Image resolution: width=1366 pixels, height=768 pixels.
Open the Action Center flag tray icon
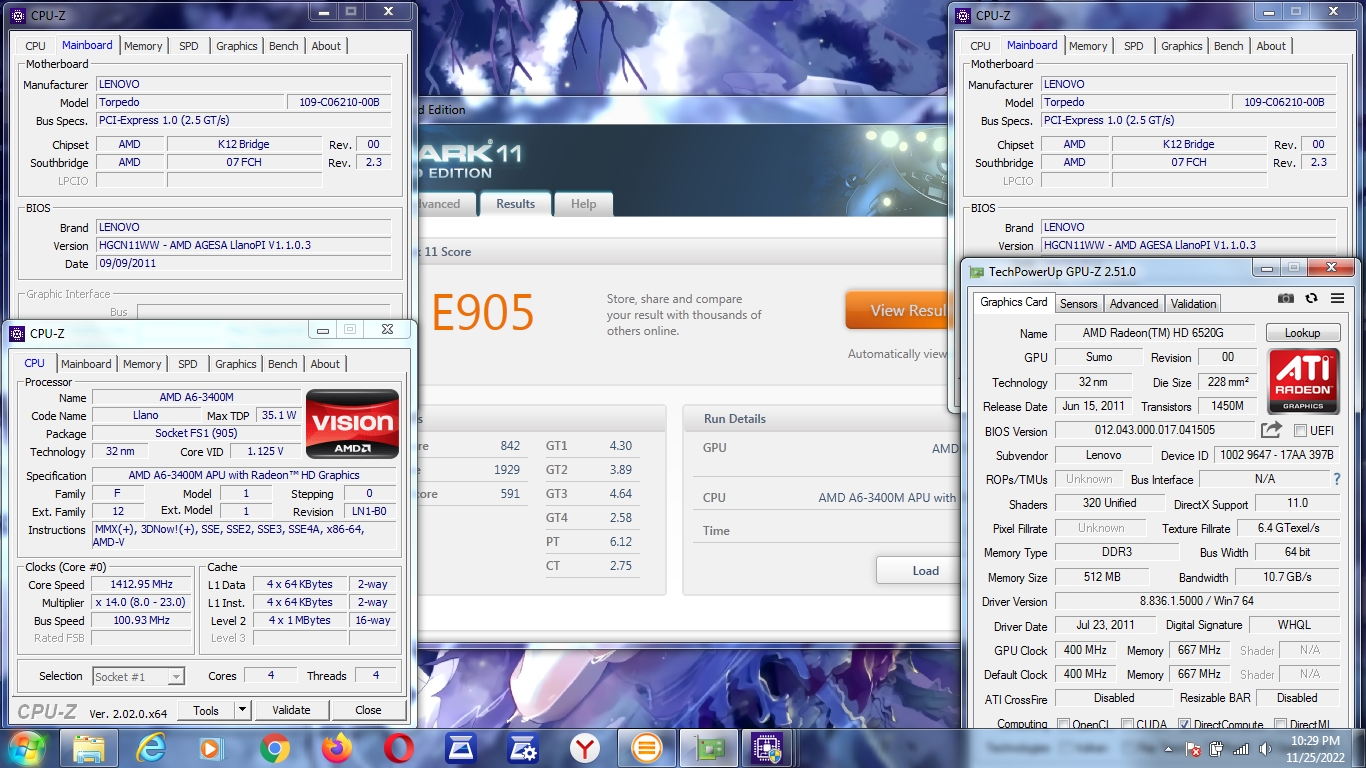pyautogui.click(x=1193, y=749)
